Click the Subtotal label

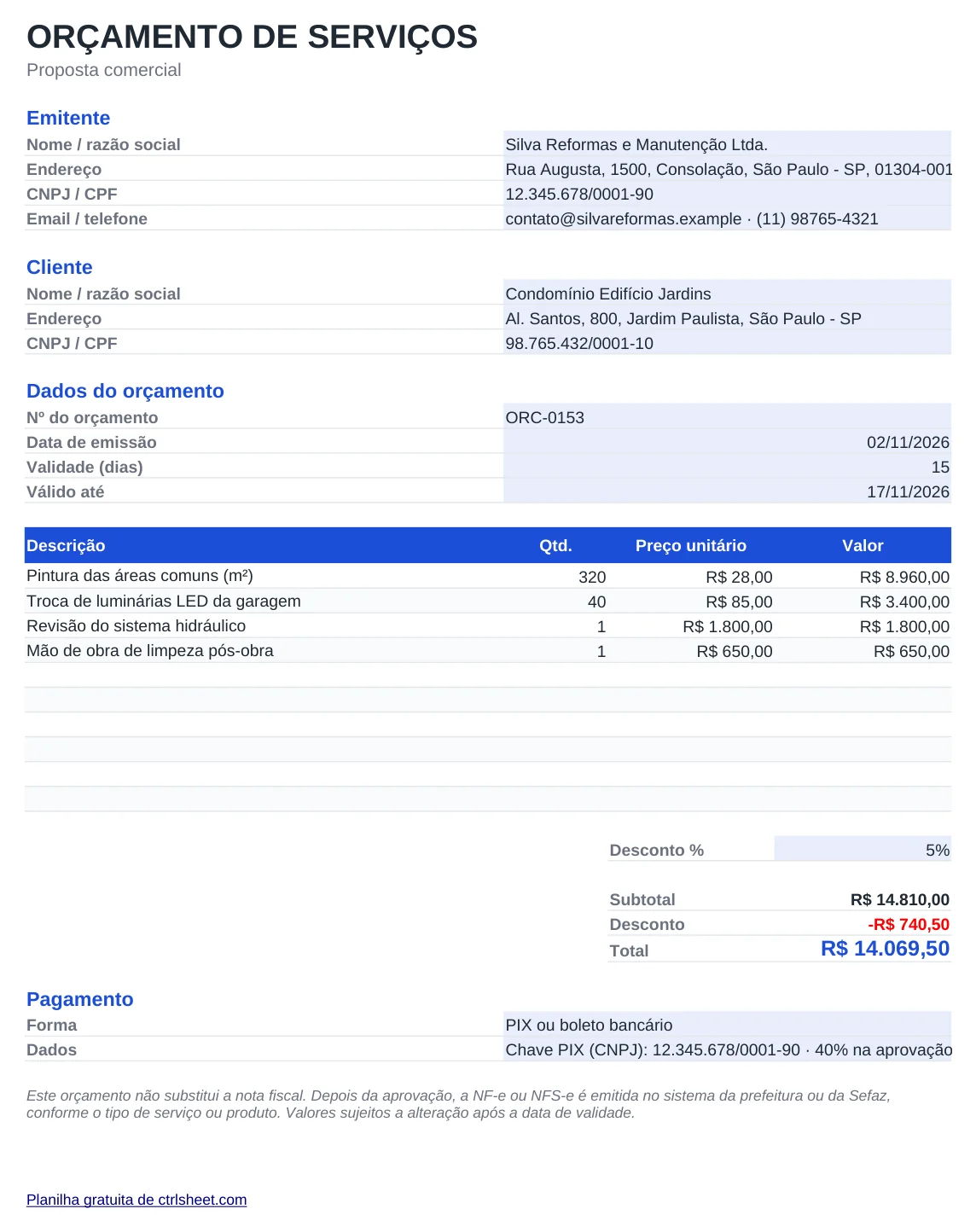click(642, 899)
